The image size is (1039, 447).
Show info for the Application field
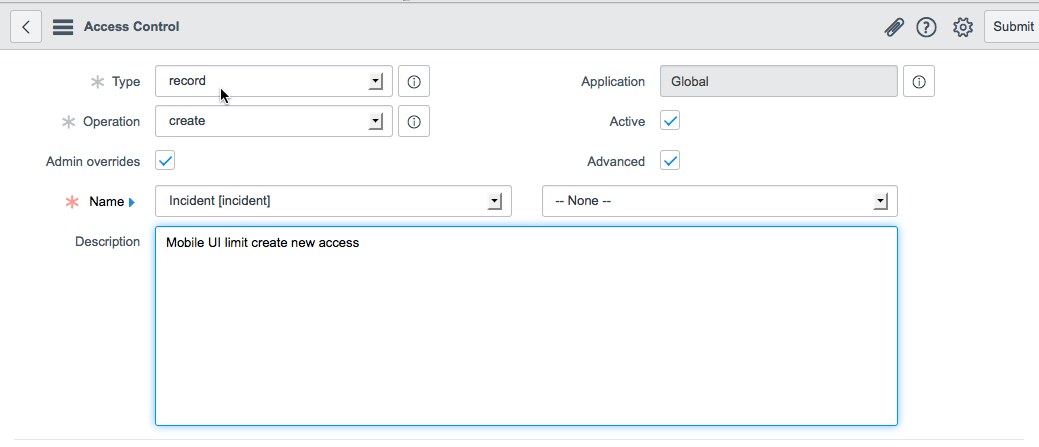click(x=919, y=81)
